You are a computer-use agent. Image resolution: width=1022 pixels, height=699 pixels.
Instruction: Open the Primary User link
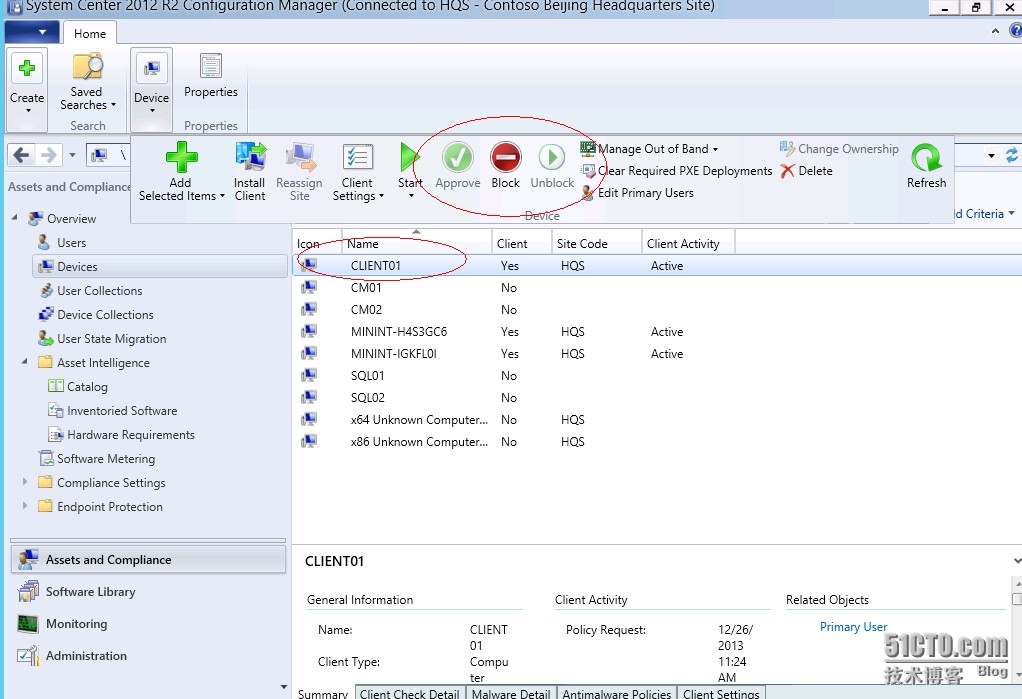coord(853,627)
